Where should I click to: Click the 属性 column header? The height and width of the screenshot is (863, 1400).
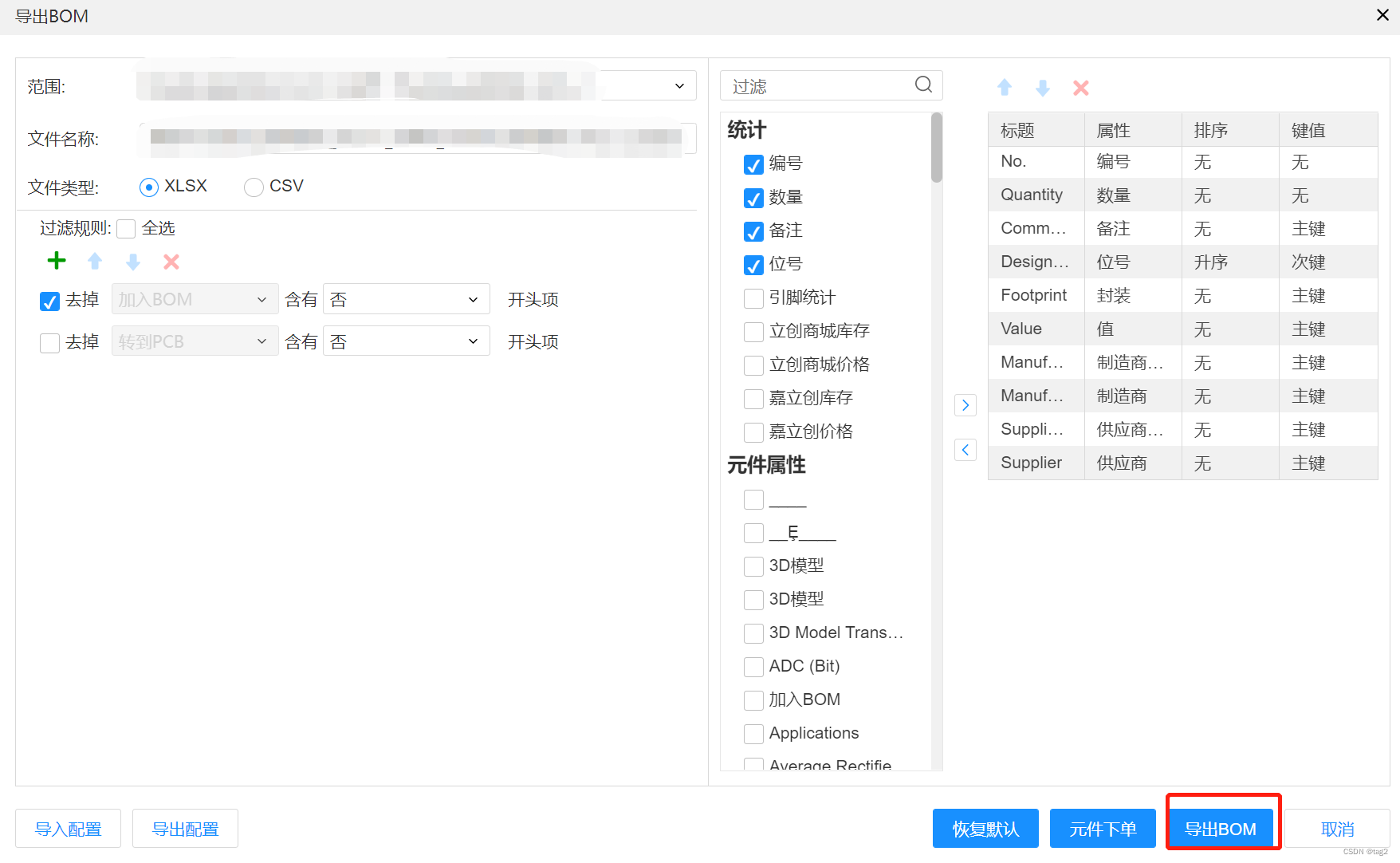[1133, 130]
